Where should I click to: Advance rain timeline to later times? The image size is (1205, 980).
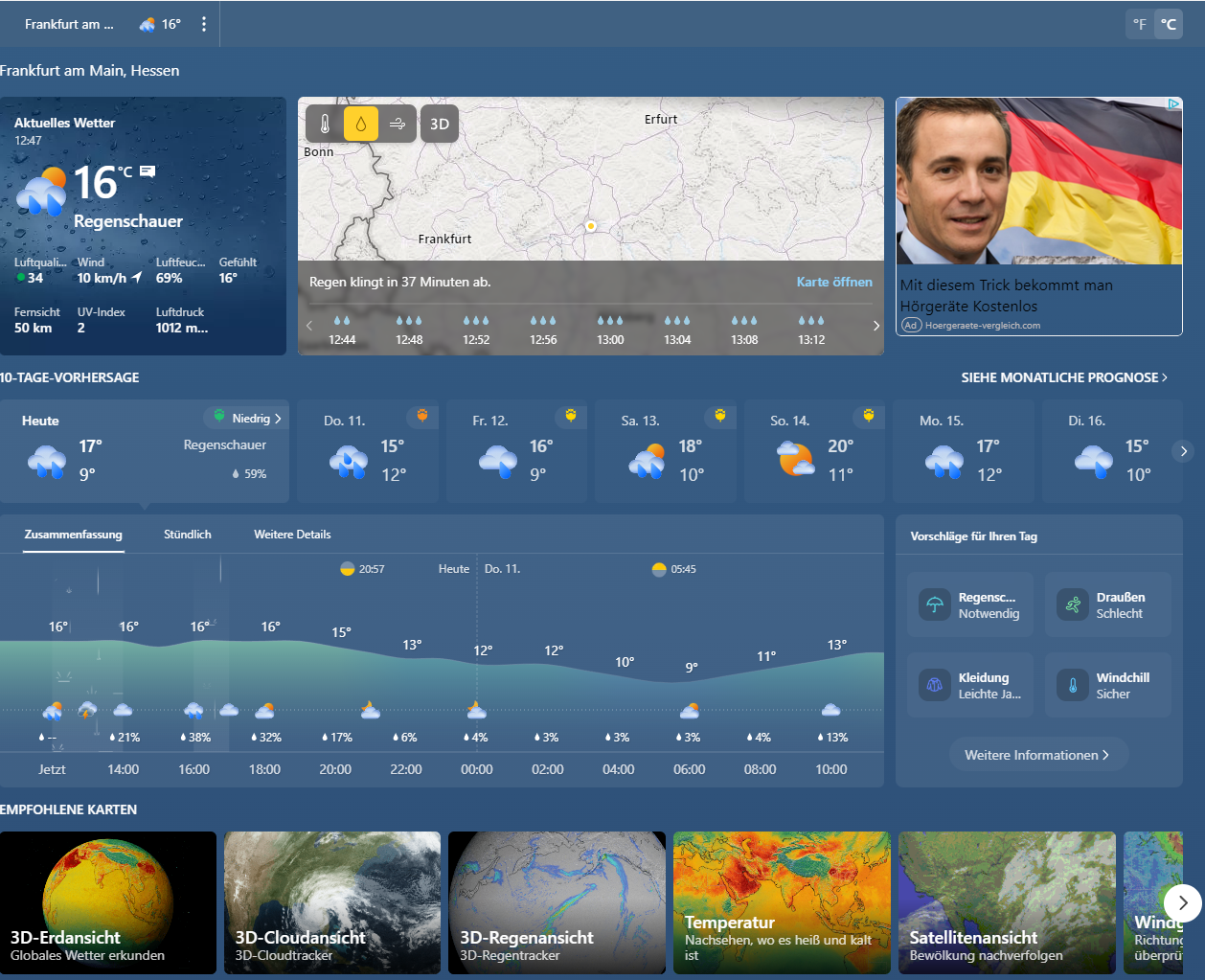(875, 326)
